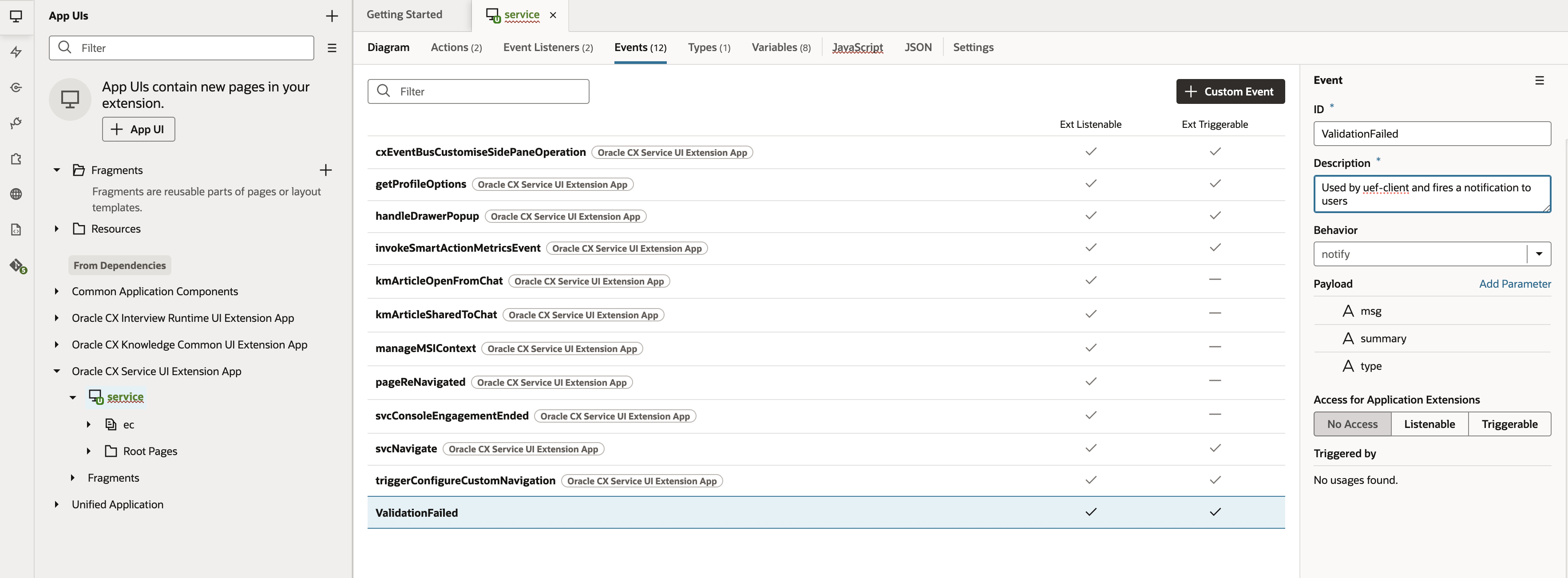Open the Source code view icon
This screenshot has width=1568, height=578.
point(16,230)
